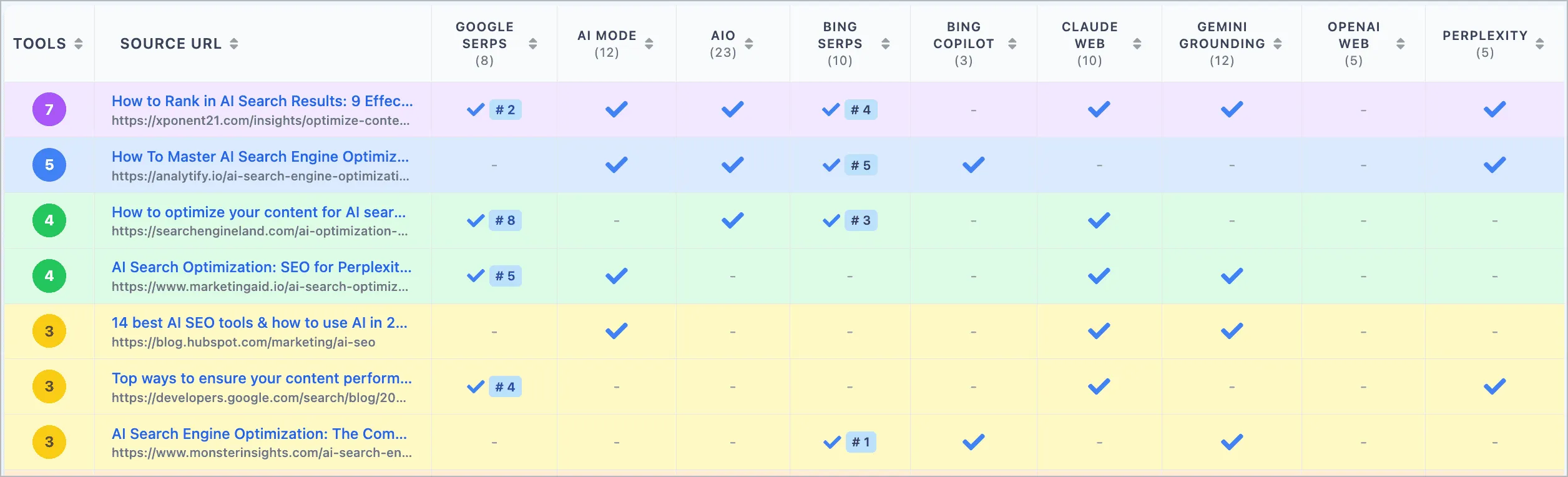Click the sort arrows on the TOOLS column
The width and height of the screenshot is (1568, 477).
tap(79, 44)
